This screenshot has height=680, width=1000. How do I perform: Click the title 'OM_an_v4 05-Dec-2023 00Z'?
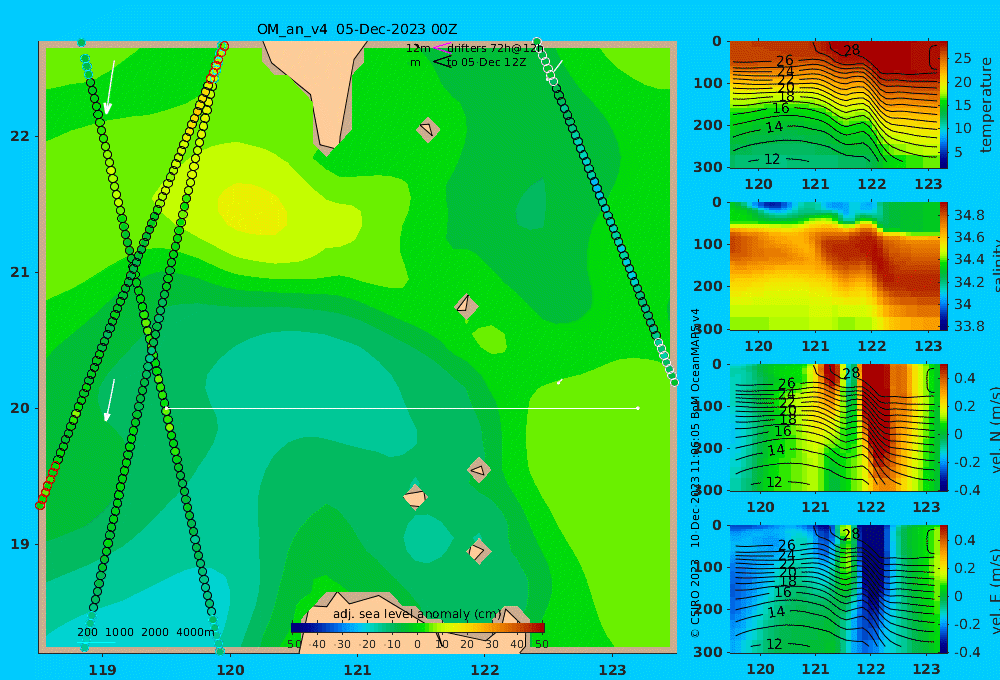(357, 29)
